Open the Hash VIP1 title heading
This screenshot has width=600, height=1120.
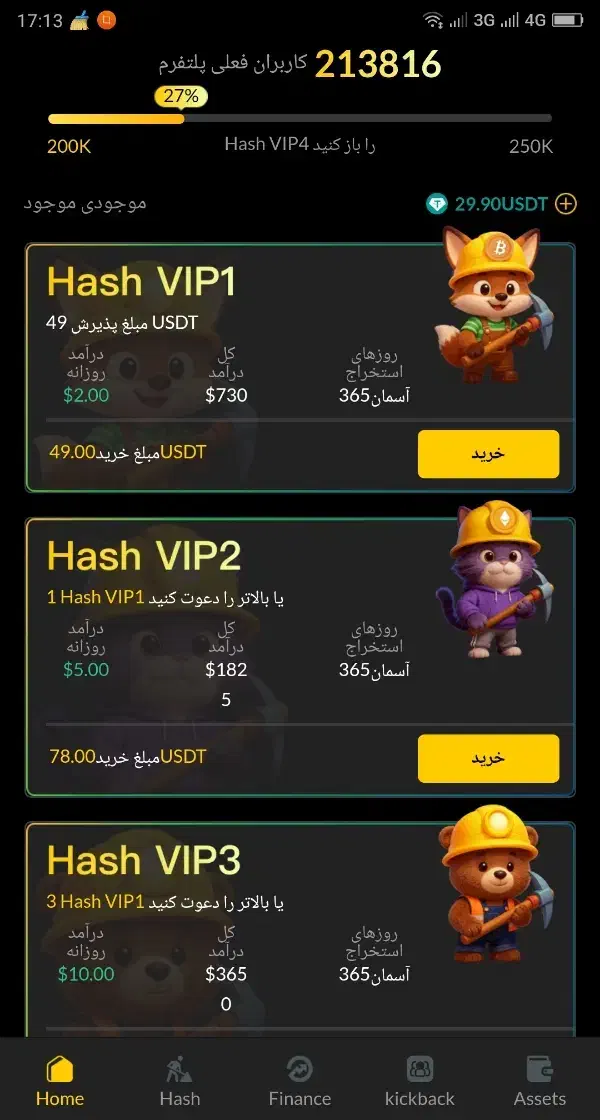(x=141, y=282)
